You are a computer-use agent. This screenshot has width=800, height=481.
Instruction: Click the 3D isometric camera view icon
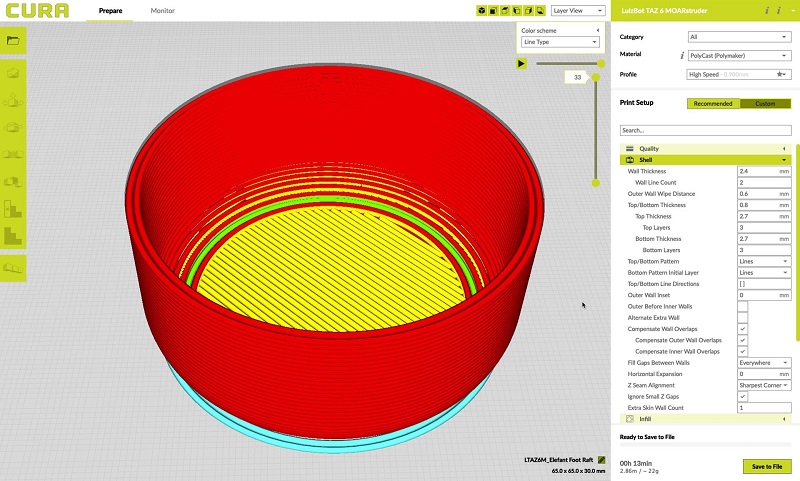coord(482,11)
